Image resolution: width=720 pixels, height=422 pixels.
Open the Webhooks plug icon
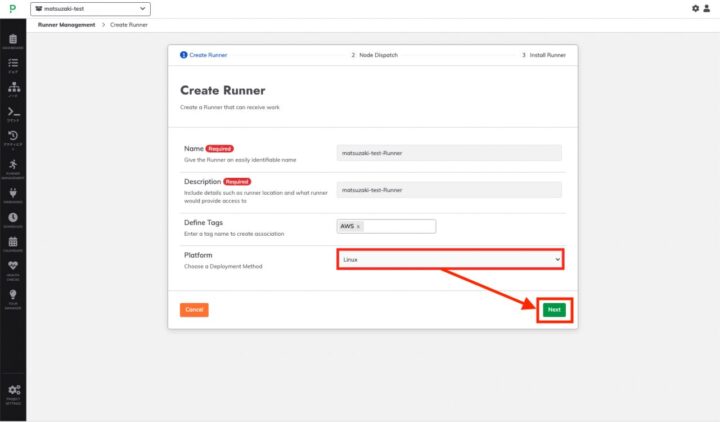coord(13,191)
